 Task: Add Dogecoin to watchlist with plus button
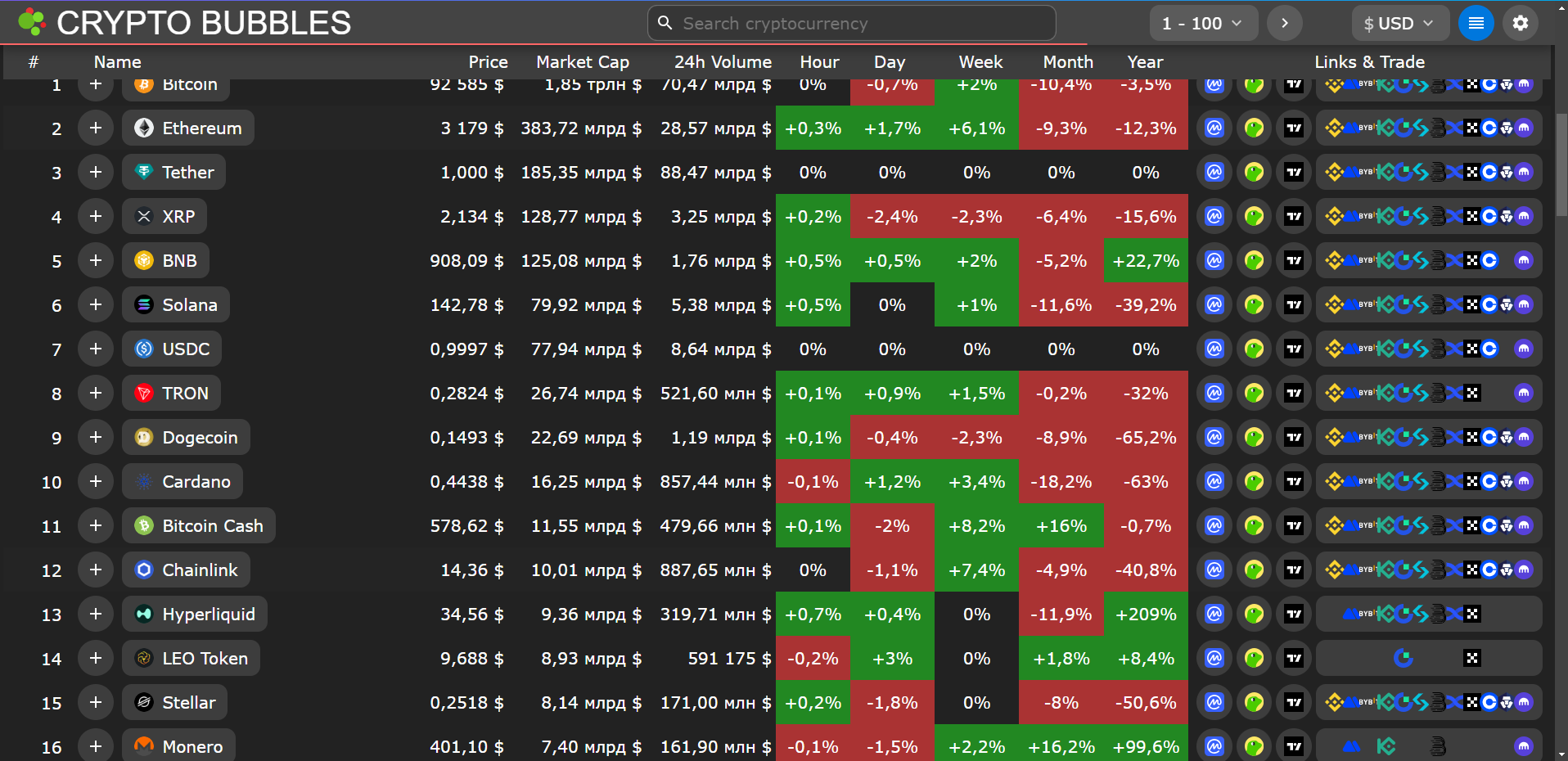pos(96,438)
